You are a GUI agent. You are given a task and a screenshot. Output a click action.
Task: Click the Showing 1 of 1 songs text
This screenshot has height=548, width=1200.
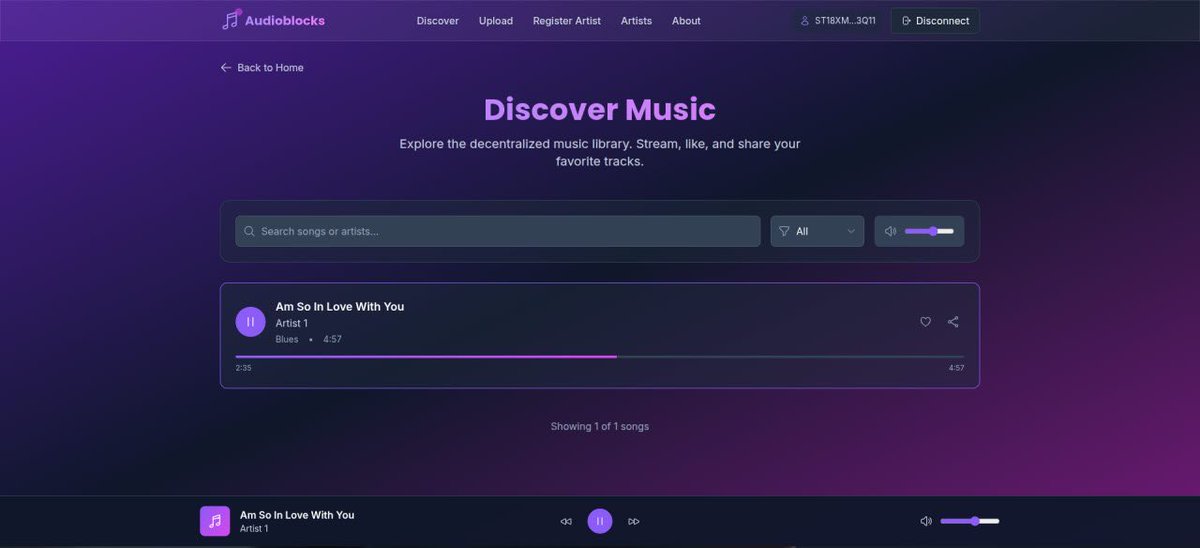[600, 427]
